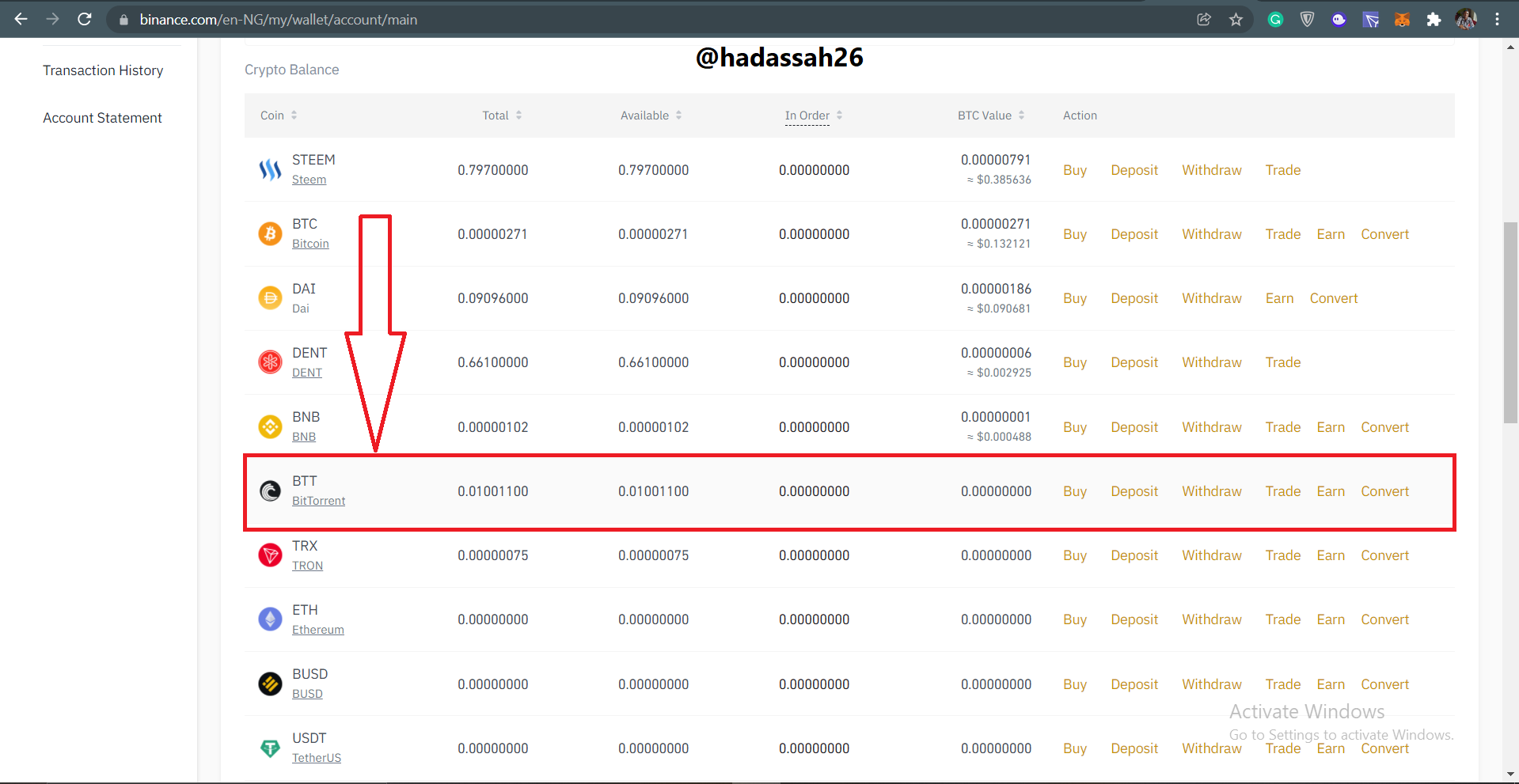Image resolution: width=1519 pixels, height=784 pixels.
Task: Bookmark this page with the star icon
Action: pos(1236,19)
